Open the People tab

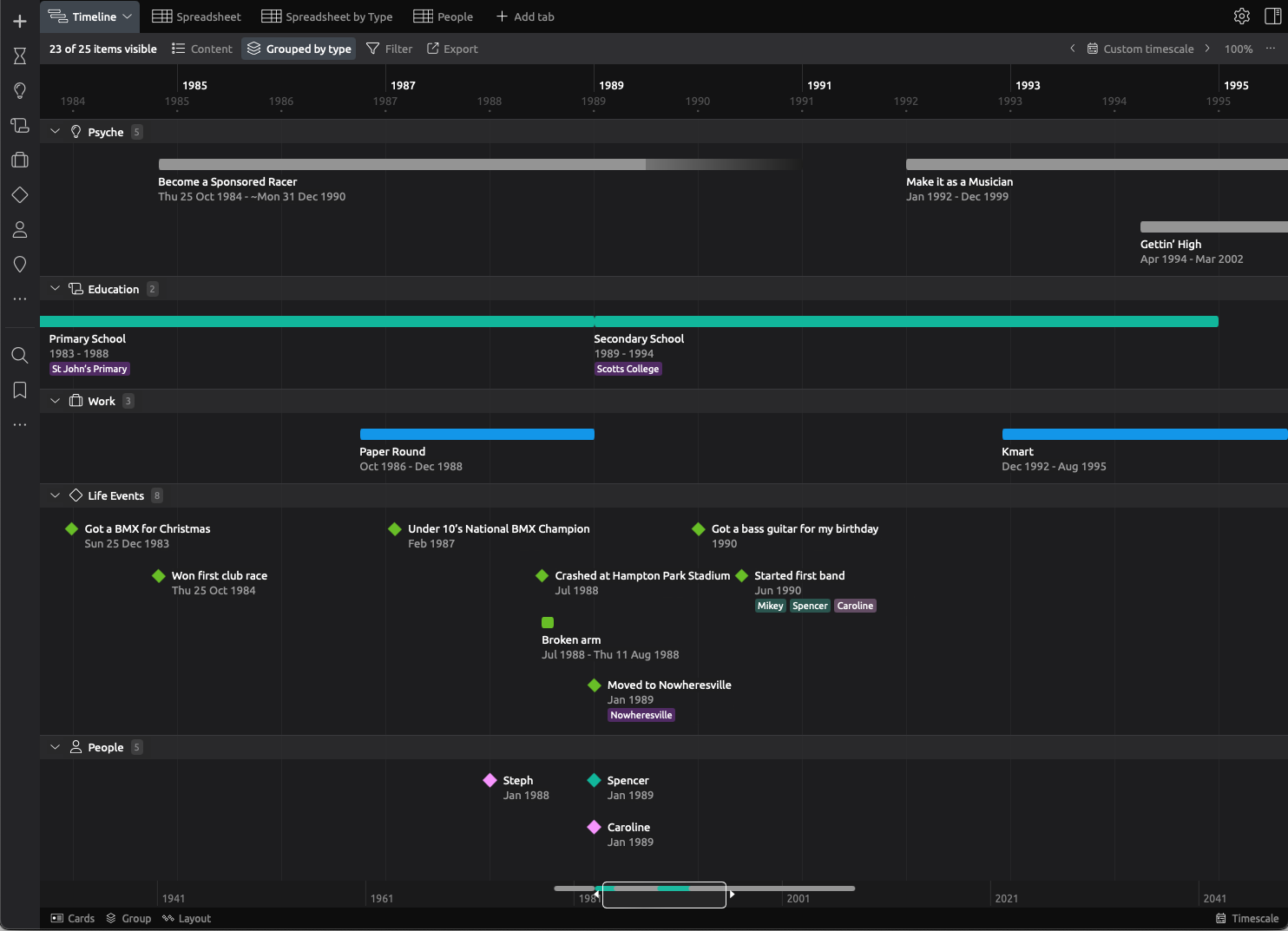click(444, 16)
